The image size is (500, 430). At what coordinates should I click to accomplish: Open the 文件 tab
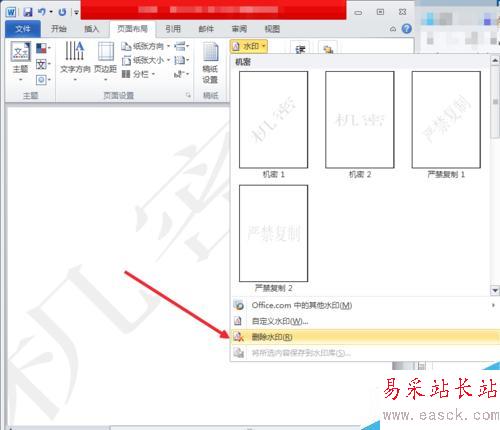click(x=23, y=29)
